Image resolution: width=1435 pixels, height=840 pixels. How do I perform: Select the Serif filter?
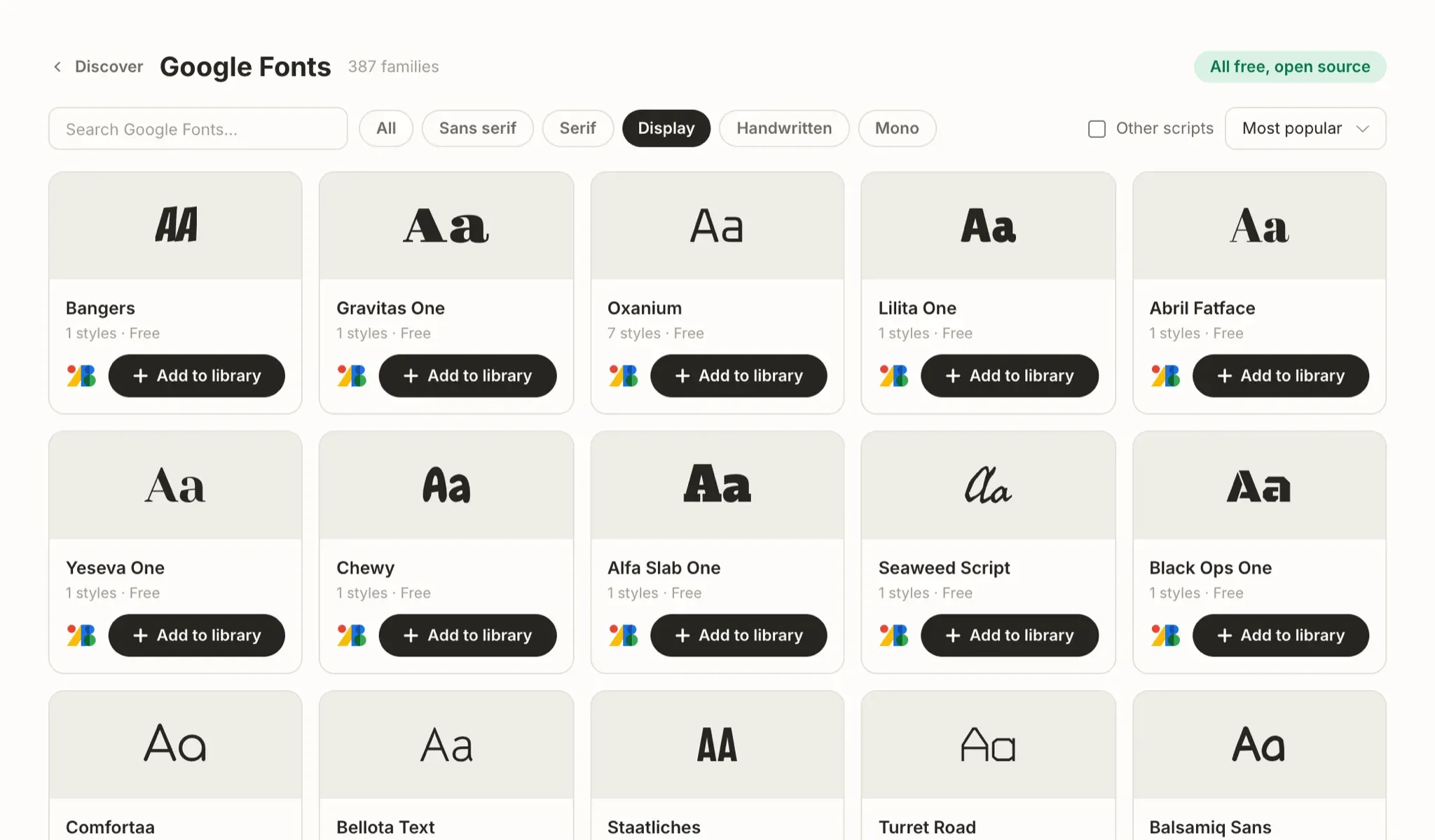click(x=578, y=128)
